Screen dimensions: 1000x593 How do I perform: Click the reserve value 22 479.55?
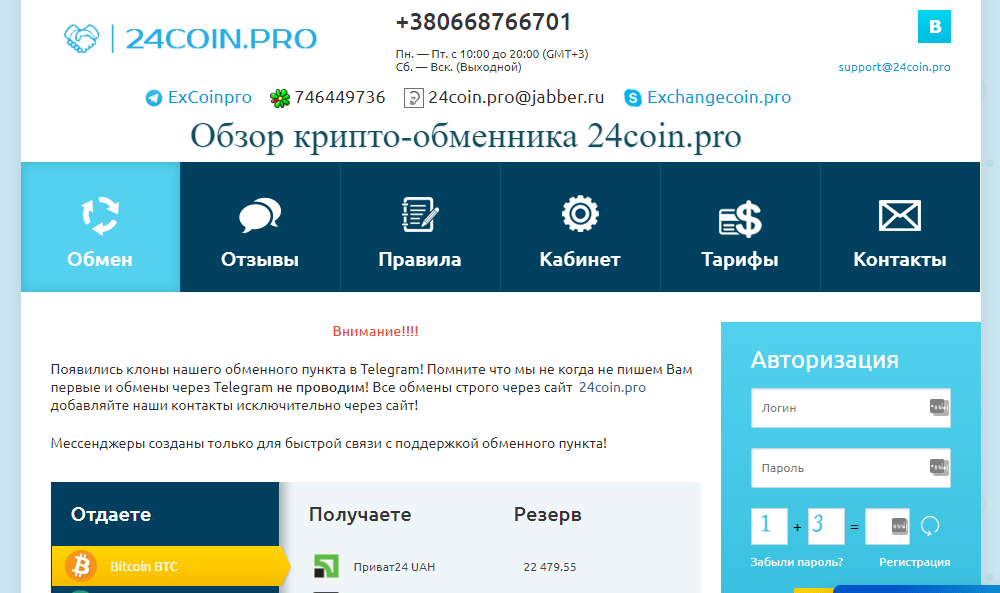(550, 567)
